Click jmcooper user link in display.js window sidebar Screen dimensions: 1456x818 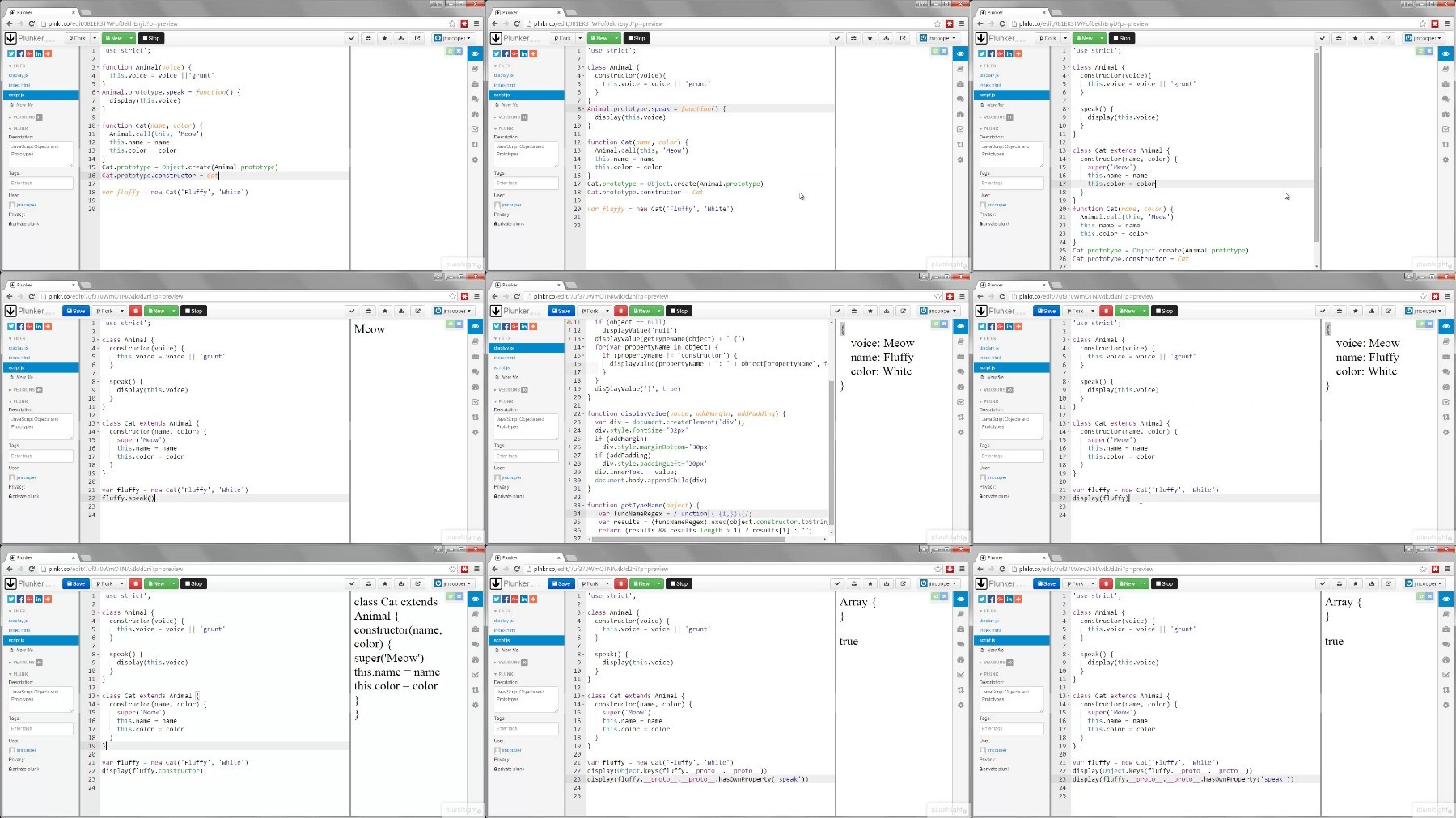(511, 477)
